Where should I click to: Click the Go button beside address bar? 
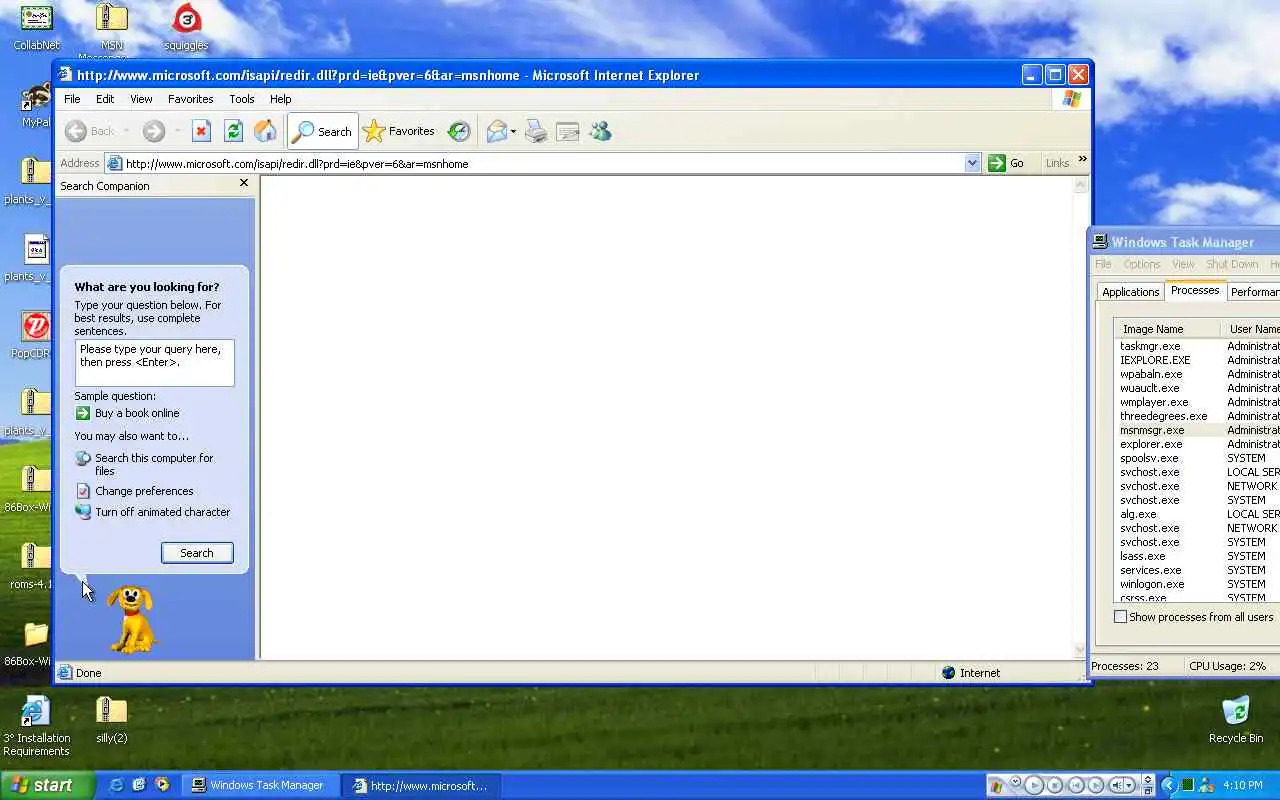1008,163
